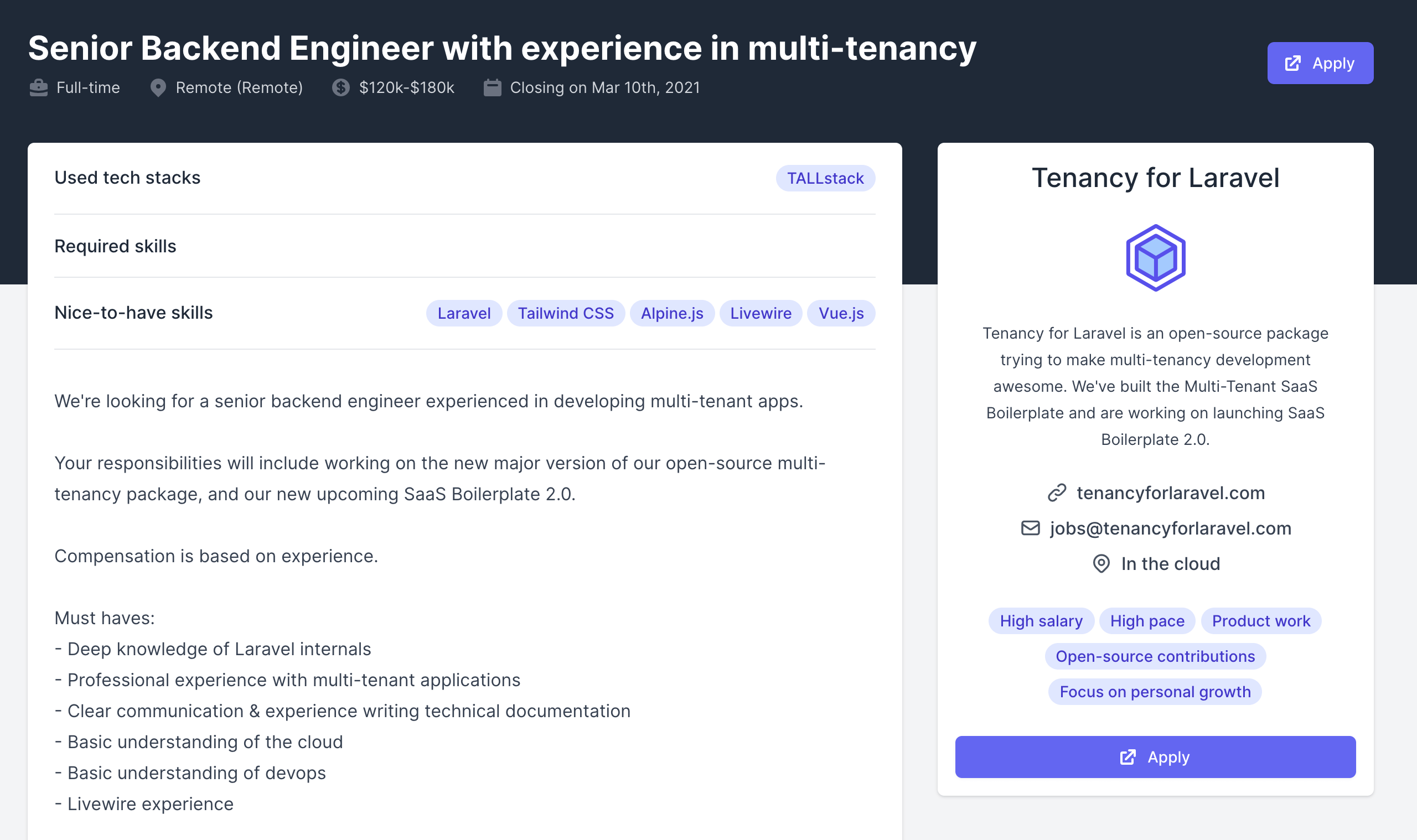Click the link chain icon beside the website

(1056, 492)
